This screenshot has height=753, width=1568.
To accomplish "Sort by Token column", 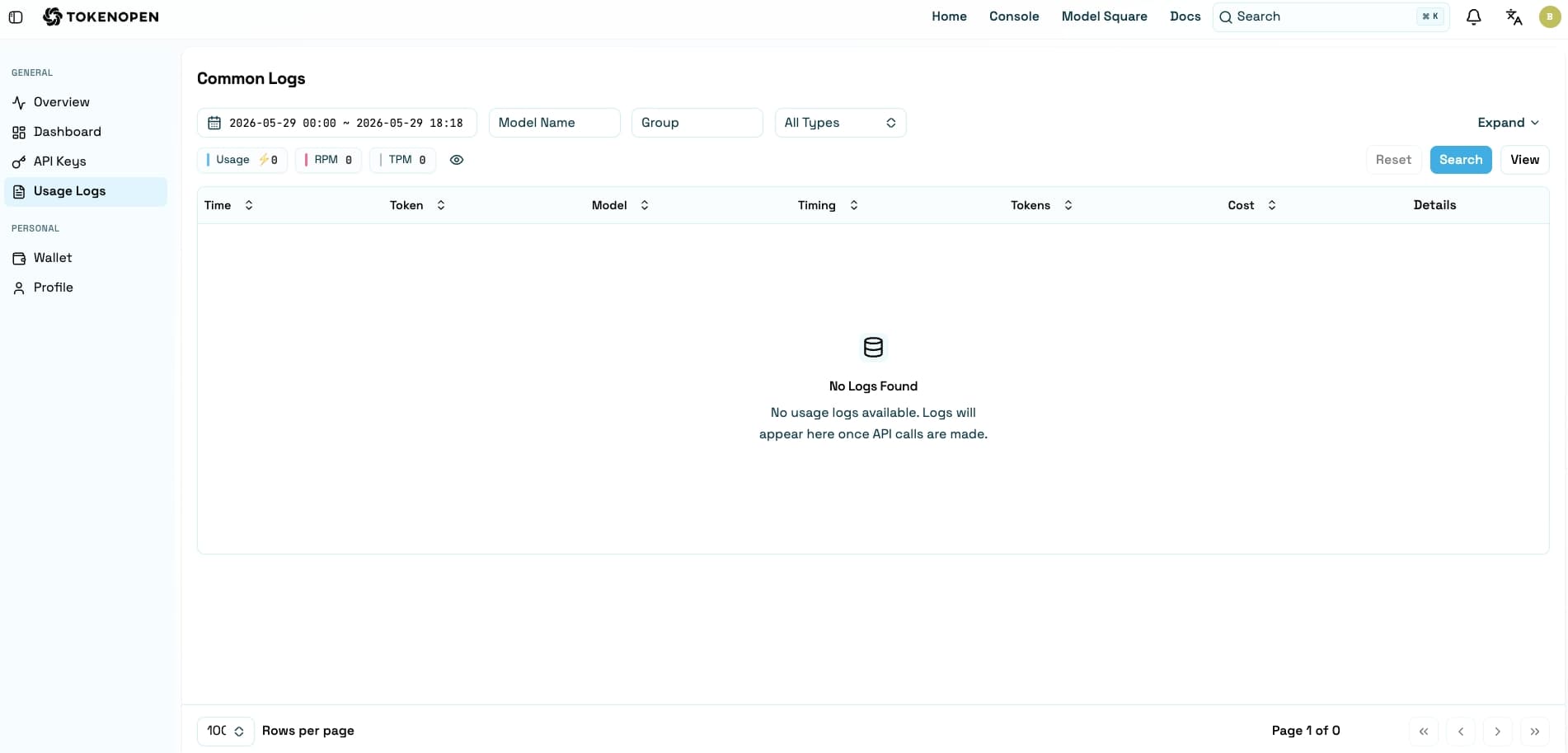I will tap(417, 205).
